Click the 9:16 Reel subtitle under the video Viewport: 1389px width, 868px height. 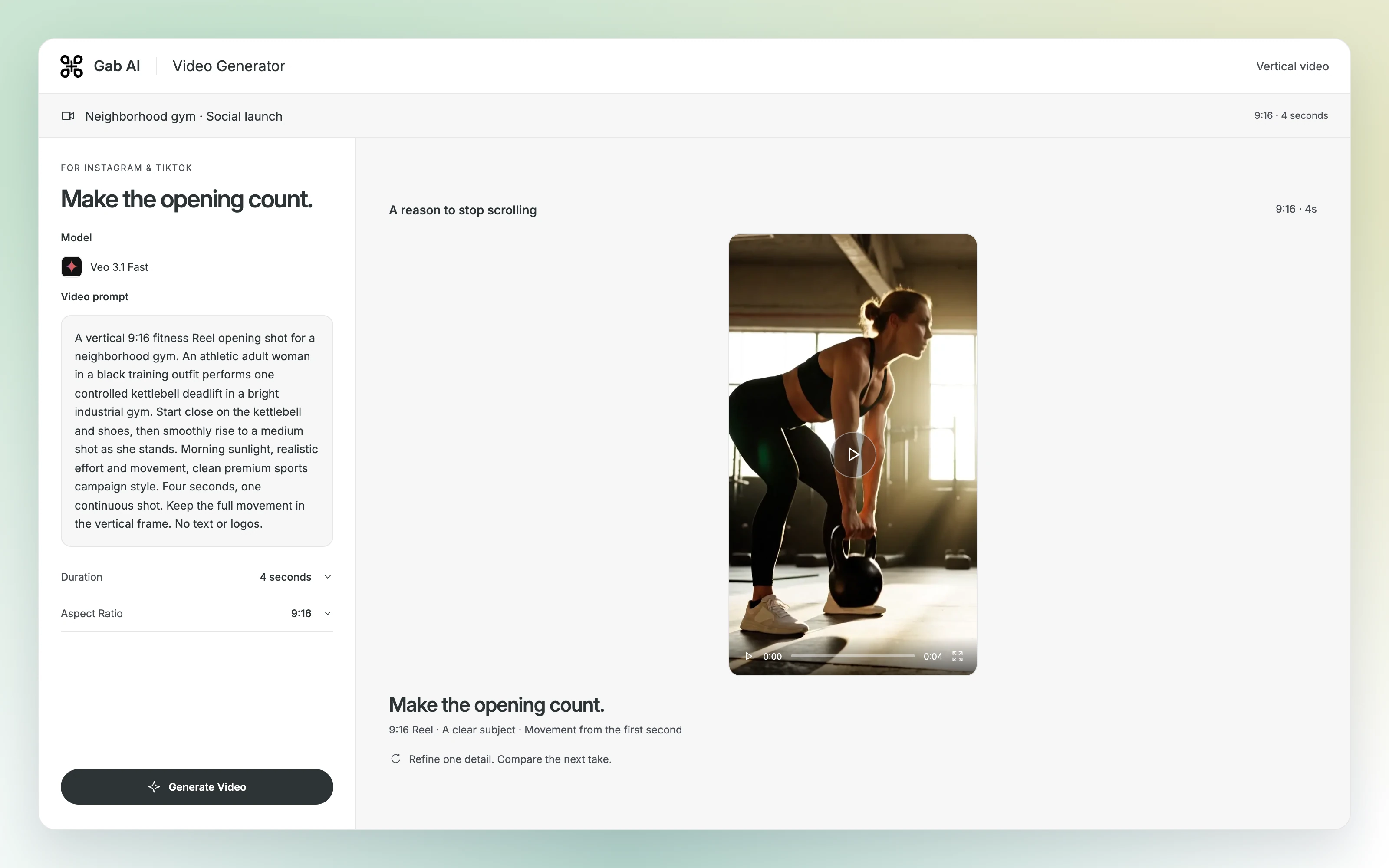pos(535,730)
